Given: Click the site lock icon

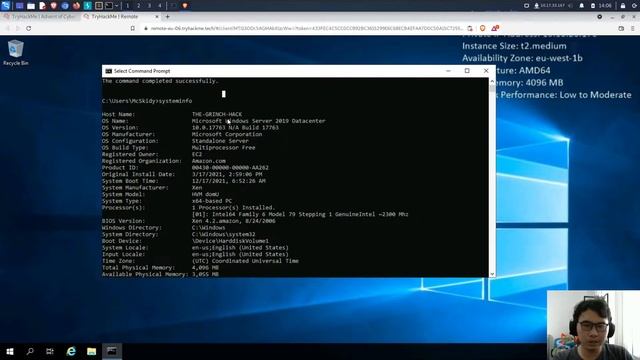Looking at the screenshot, I should [146, 28].
